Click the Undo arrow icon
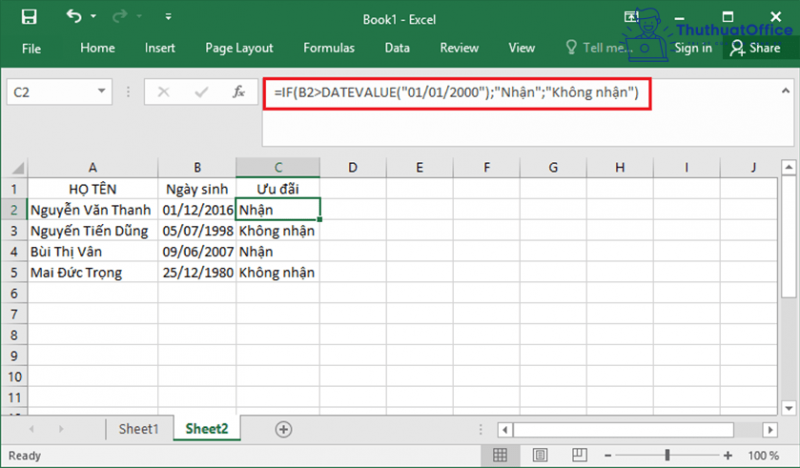Viewport: 800px width, 468px height. (73, 16)
